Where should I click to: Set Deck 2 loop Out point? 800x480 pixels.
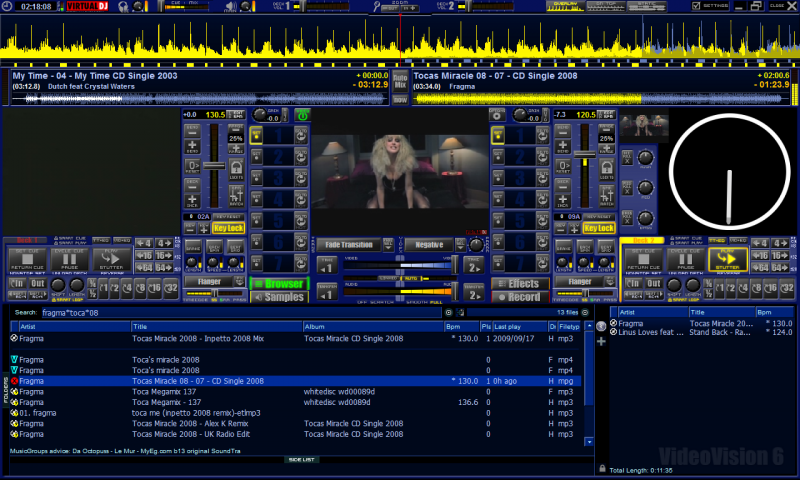(654, 284)
